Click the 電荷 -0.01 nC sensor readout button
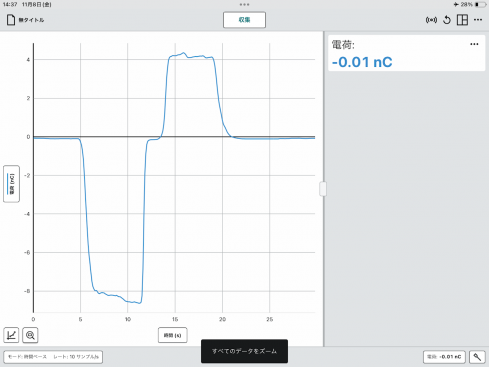Screen dimensions: 490x367 (x=444, y=357)
